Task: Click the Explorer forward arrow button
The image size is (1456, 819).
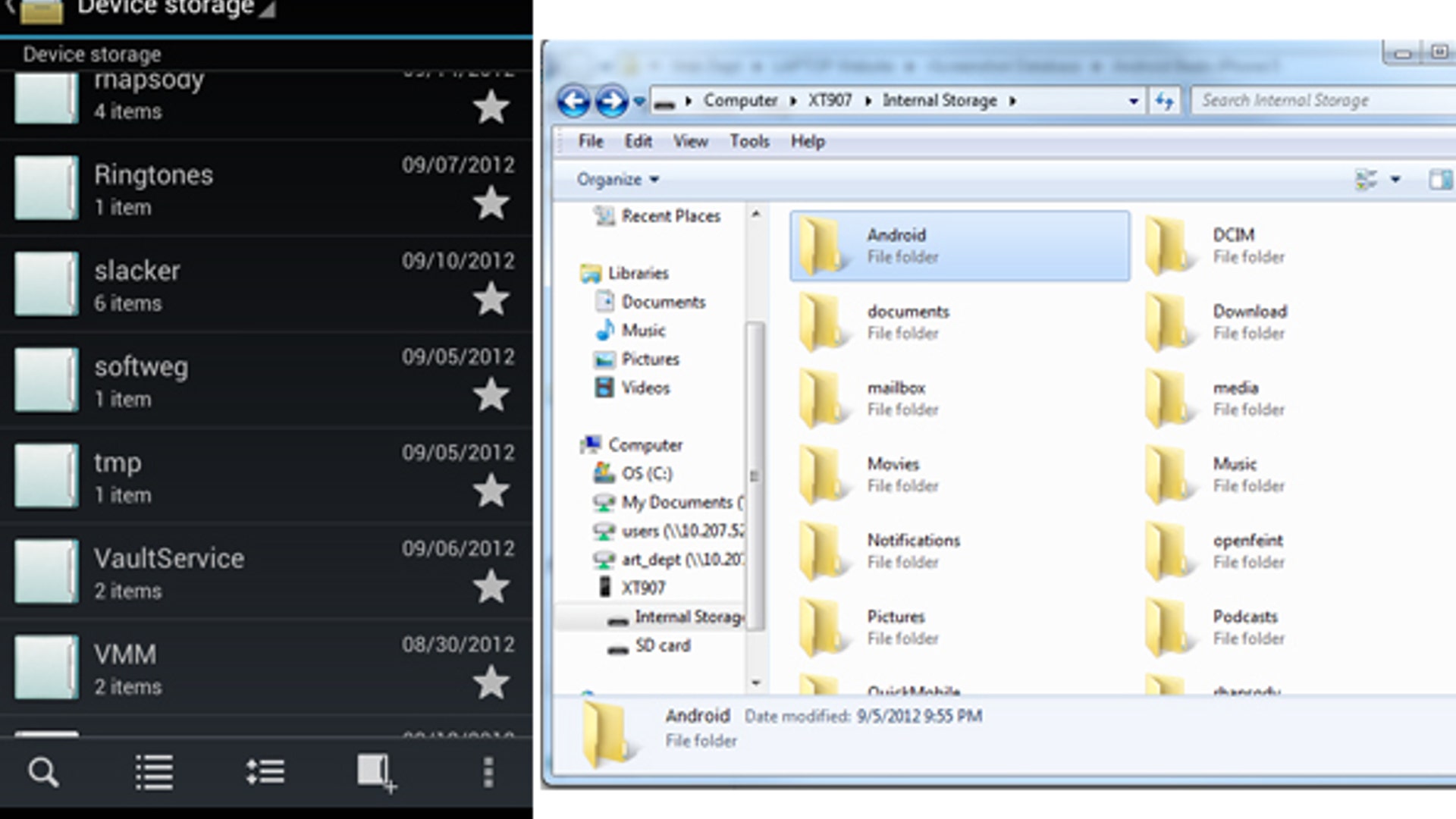Action: (611, 101)
